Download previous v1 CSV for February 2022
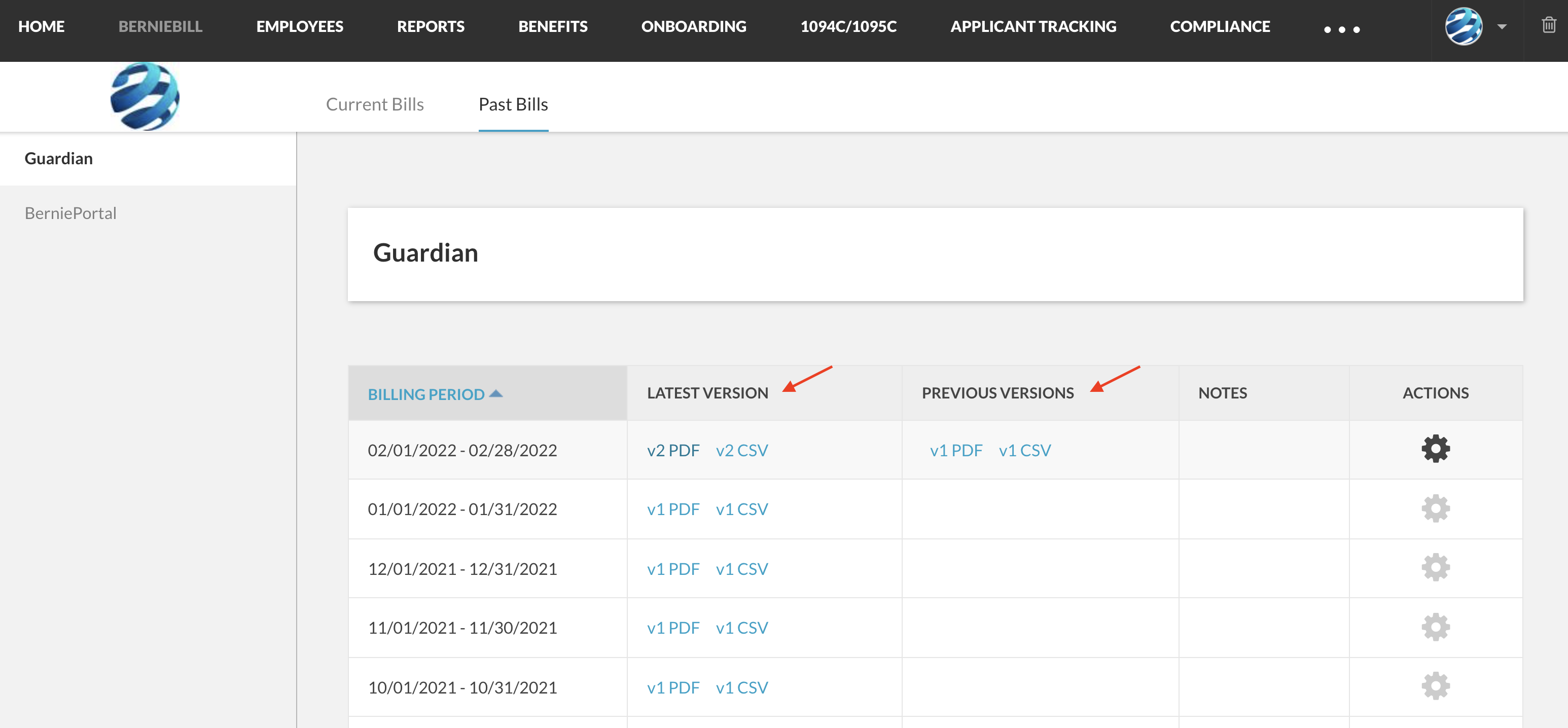Viewport: 1568px width, 728px height. pyautogui.click(x=1024, y=450)
